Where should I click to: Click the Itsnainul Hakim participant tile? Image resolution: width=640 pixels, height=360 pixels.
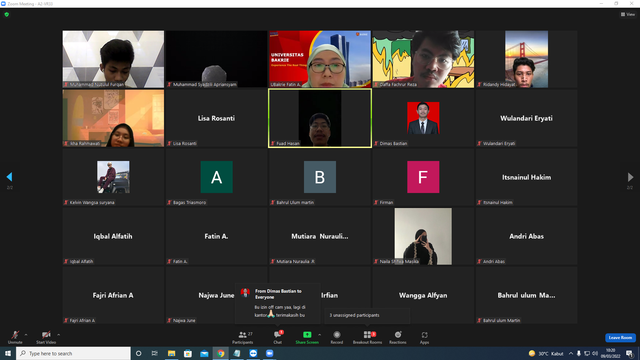click(x=527, y=177)
